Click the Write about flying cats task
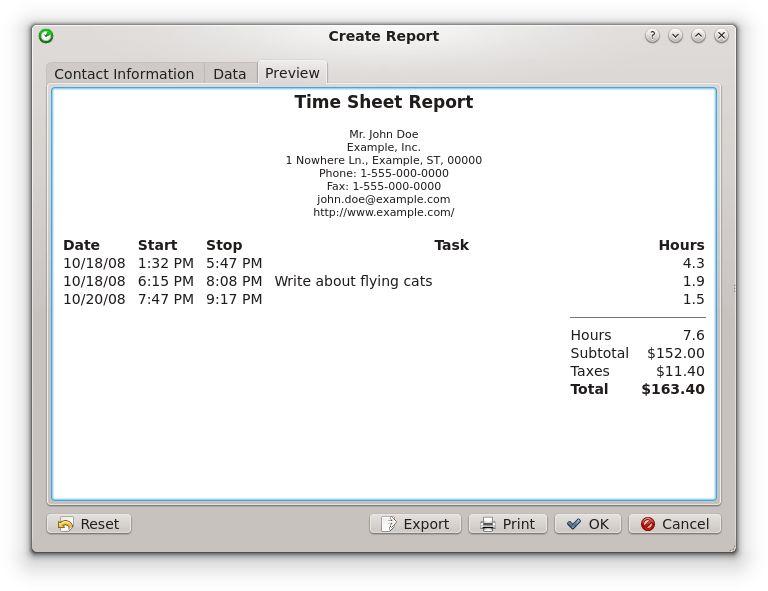 click(x=353, y=281)
